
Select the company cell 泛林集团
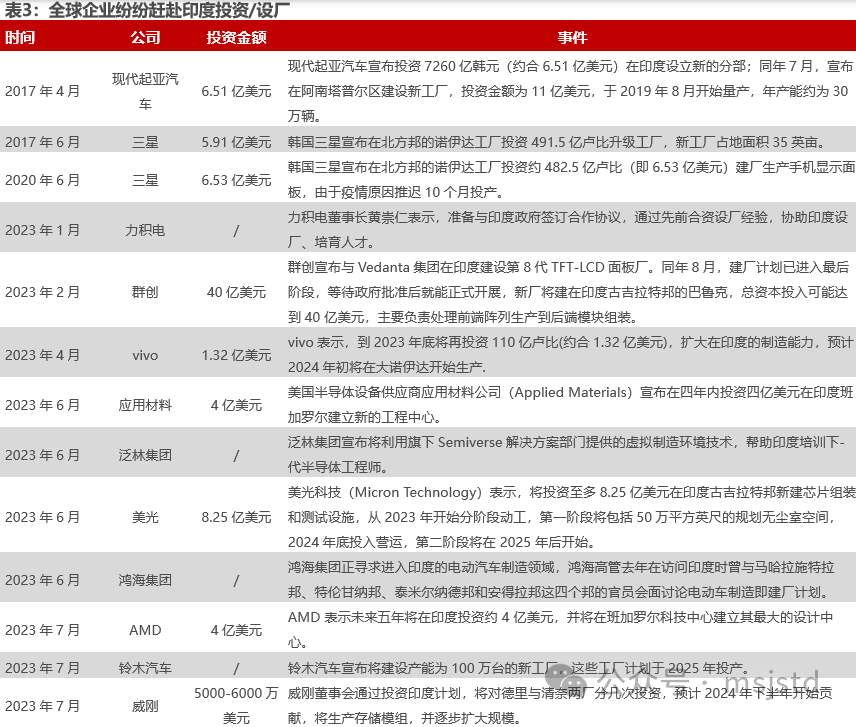click(x=145, y=455)
